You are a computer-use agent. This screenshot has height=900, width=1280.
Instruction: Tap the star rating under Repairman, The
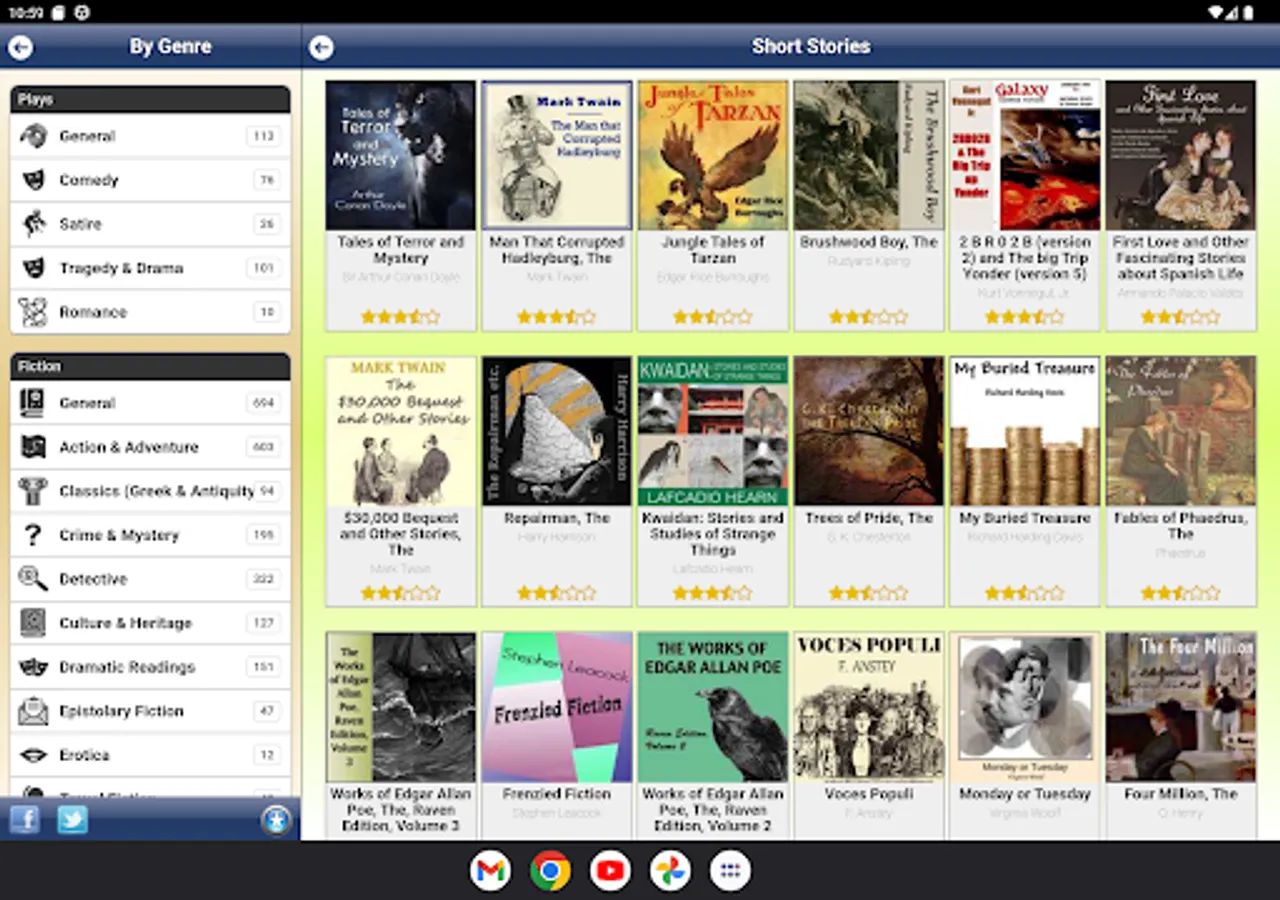[557, 593]
